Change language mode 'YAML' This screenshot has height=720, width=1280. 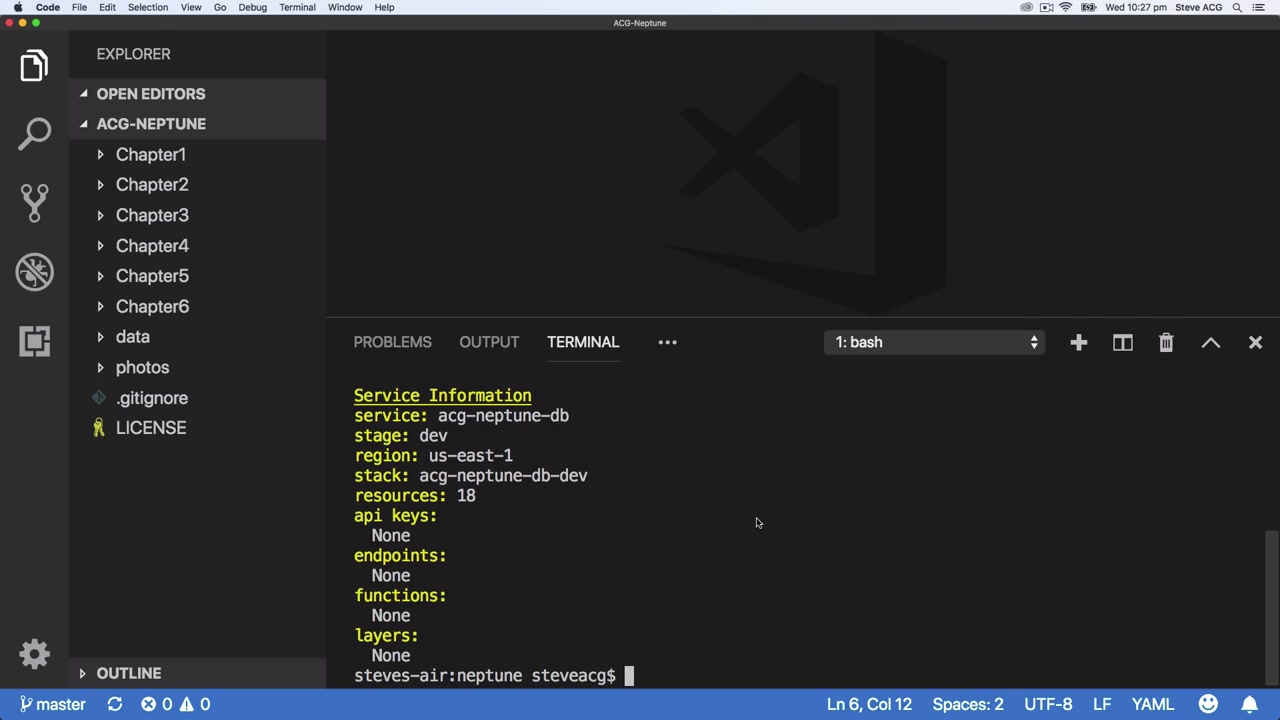[1152, 704]
